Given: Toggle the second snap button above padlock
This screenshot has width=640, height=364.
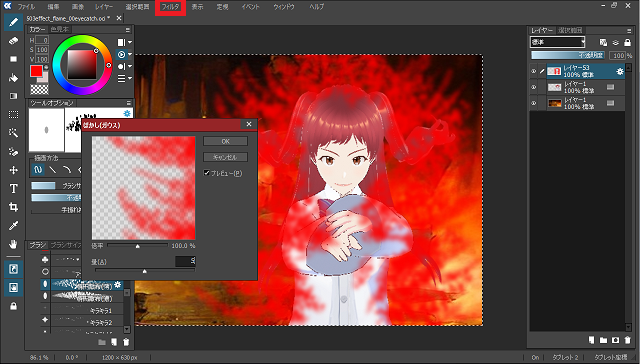Looking at the screenshot, I should click(13, 288).
